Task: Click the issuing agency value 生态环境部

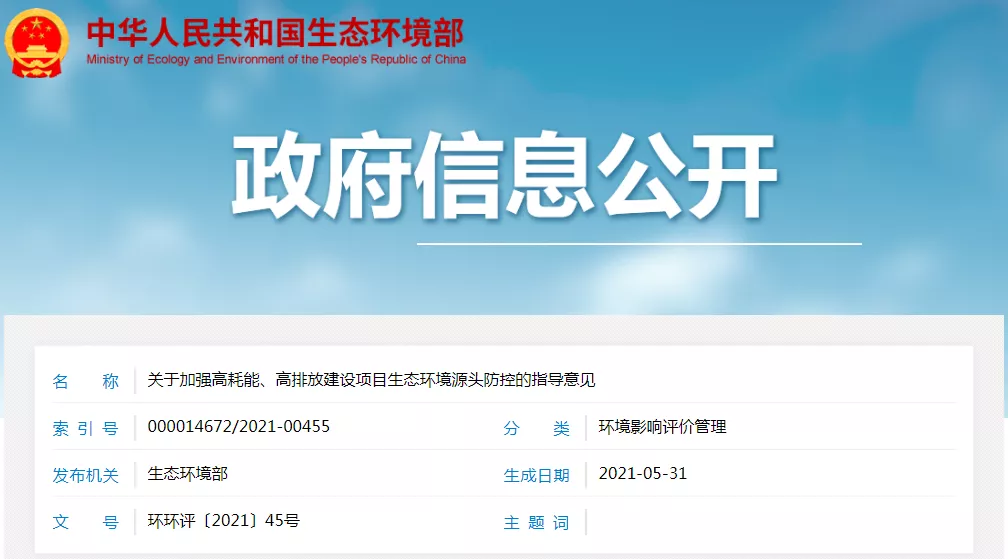Action: 188,473
